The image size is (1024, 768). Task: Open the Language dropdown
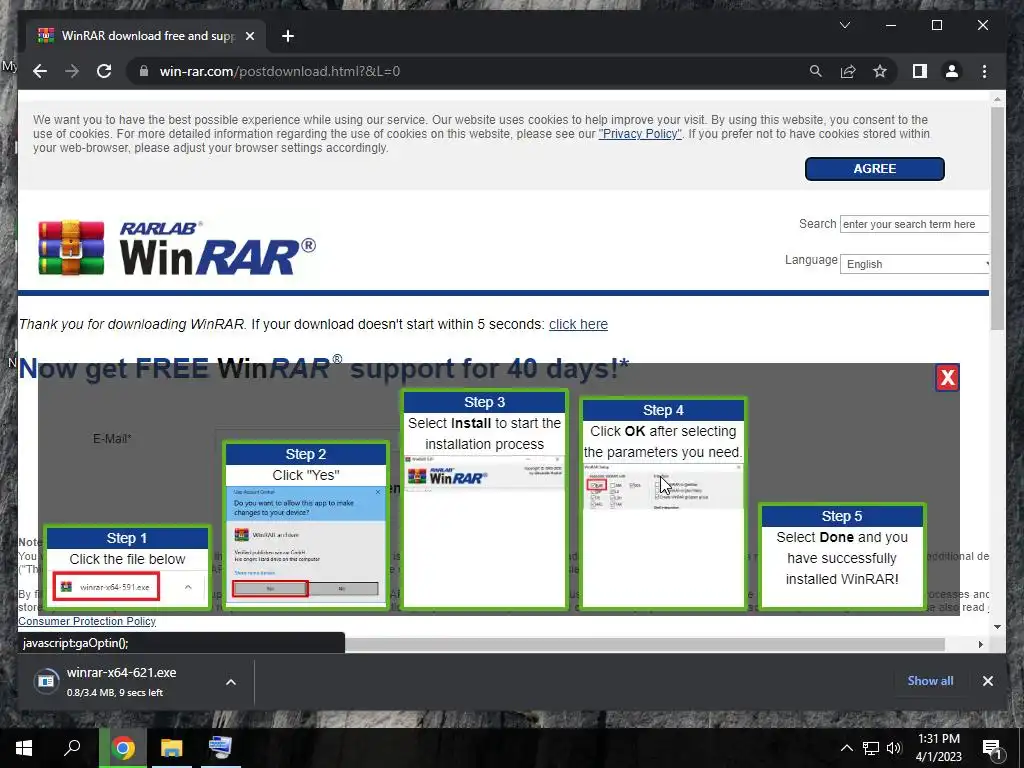coord(914,264)
